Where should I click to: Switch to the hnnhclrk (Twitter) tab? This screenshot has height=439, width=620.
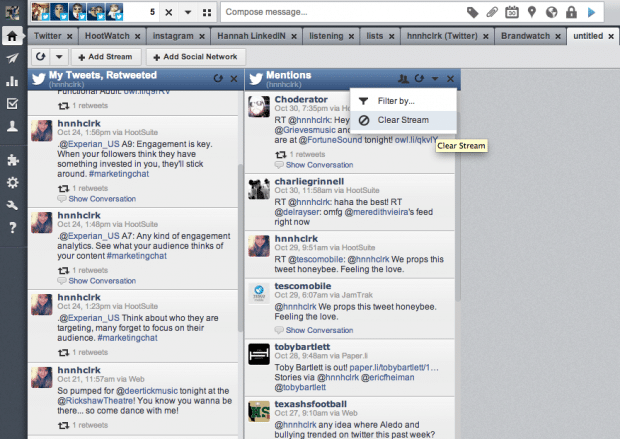pos(442,36)
